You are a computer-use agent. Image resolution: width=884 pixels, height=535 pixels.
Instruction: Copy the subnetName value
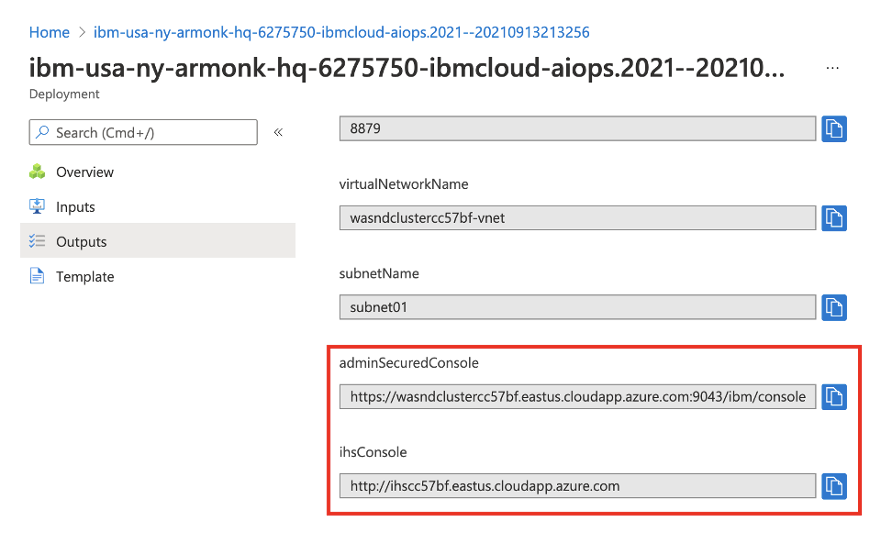[834, 307]
